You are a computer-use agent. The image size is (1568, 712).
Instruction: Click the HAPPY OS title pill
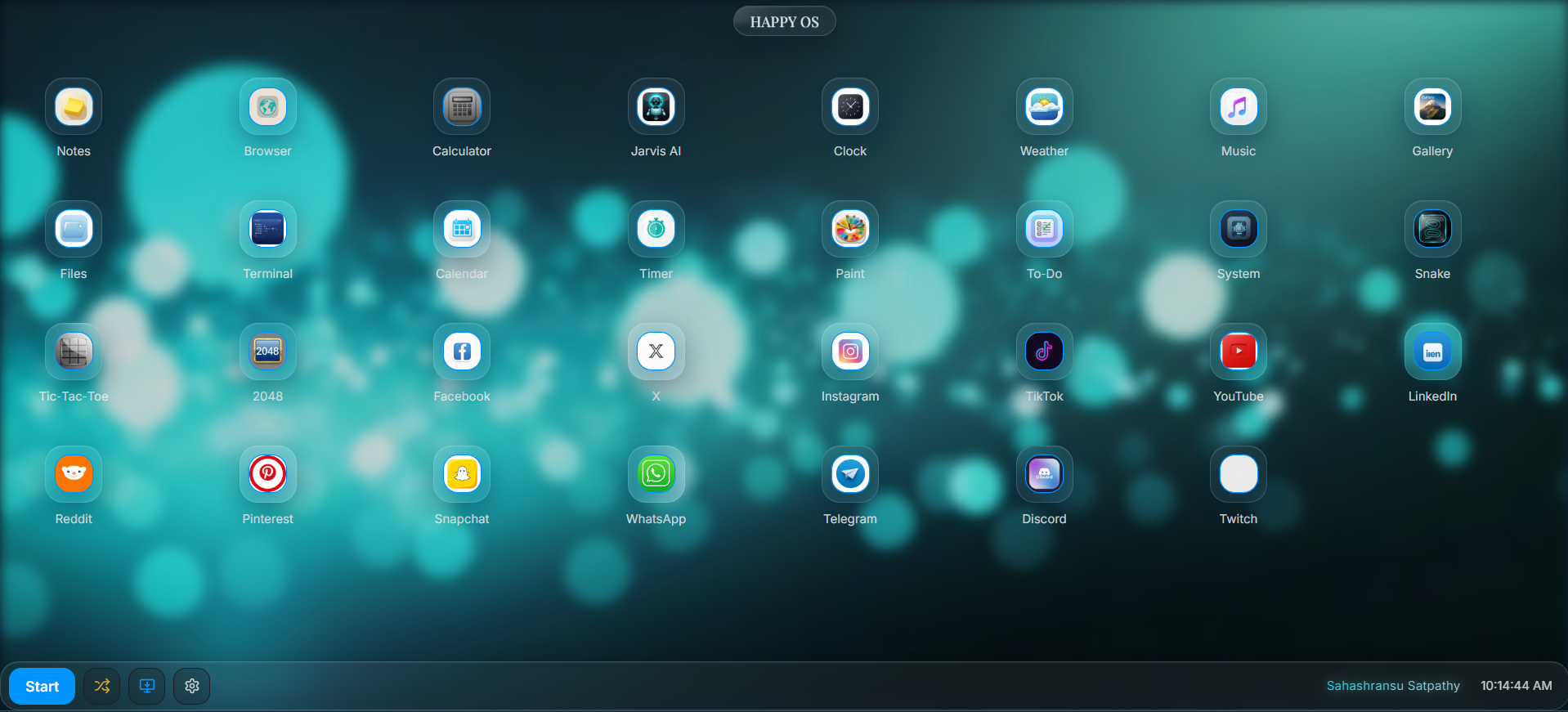click(x=785, y=22)
